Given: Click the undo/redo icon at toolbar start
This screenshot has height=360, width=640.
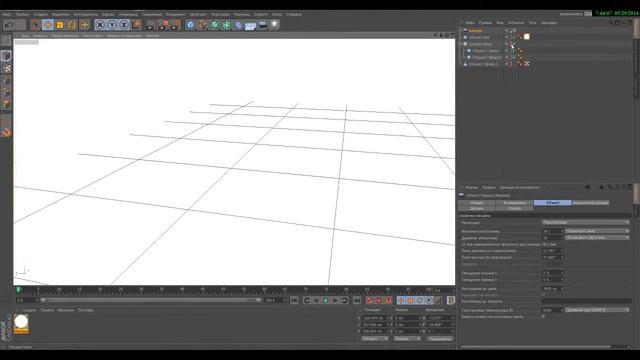Looking at the screenshot, I should coord(14,25).
